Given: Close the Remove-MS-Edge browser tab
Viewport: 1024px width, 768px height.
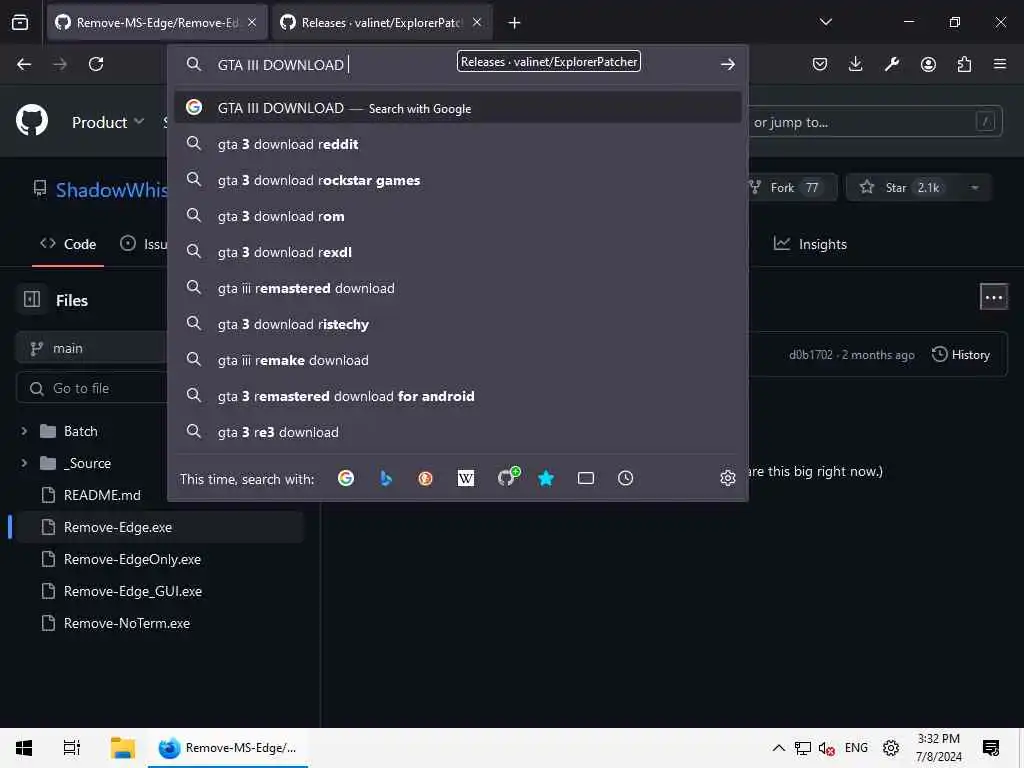Looking at the screenshot, I should pos(252,23).
